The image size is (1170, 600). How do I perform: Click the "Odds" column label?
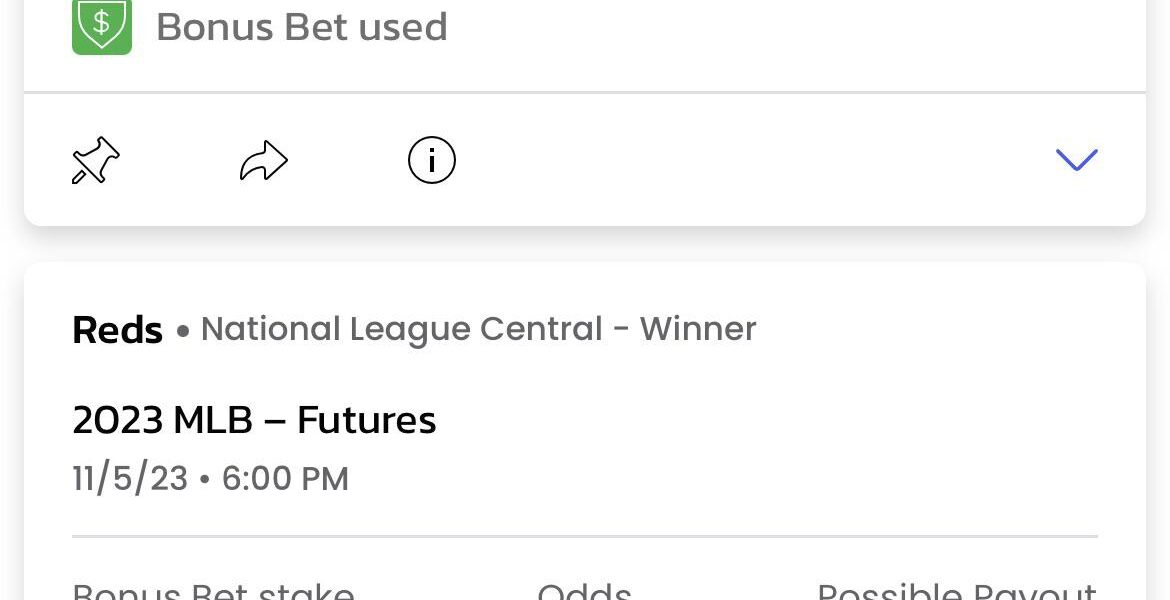point(584,591)
